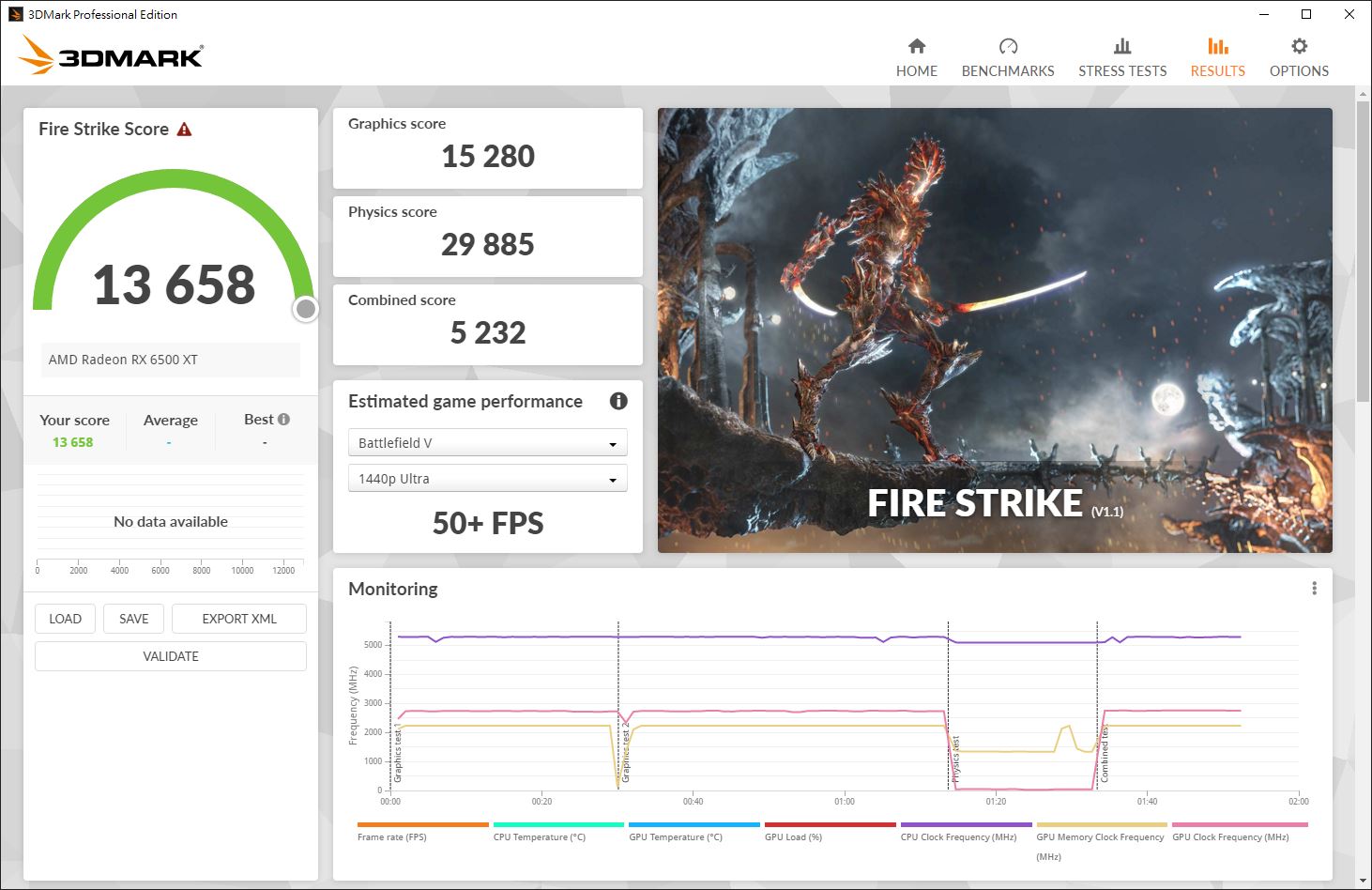Click the 3DMark title bar app icon
The image size is (1372, 890).
pos(15,14)
